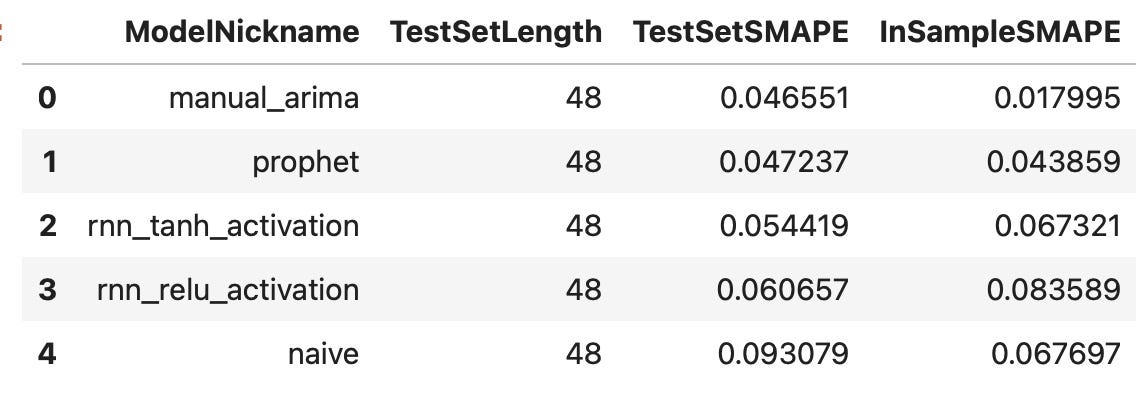Click test SMAPE value 0.054419
Viewport: 1148px width, 400px height.
tap(784, 226)
